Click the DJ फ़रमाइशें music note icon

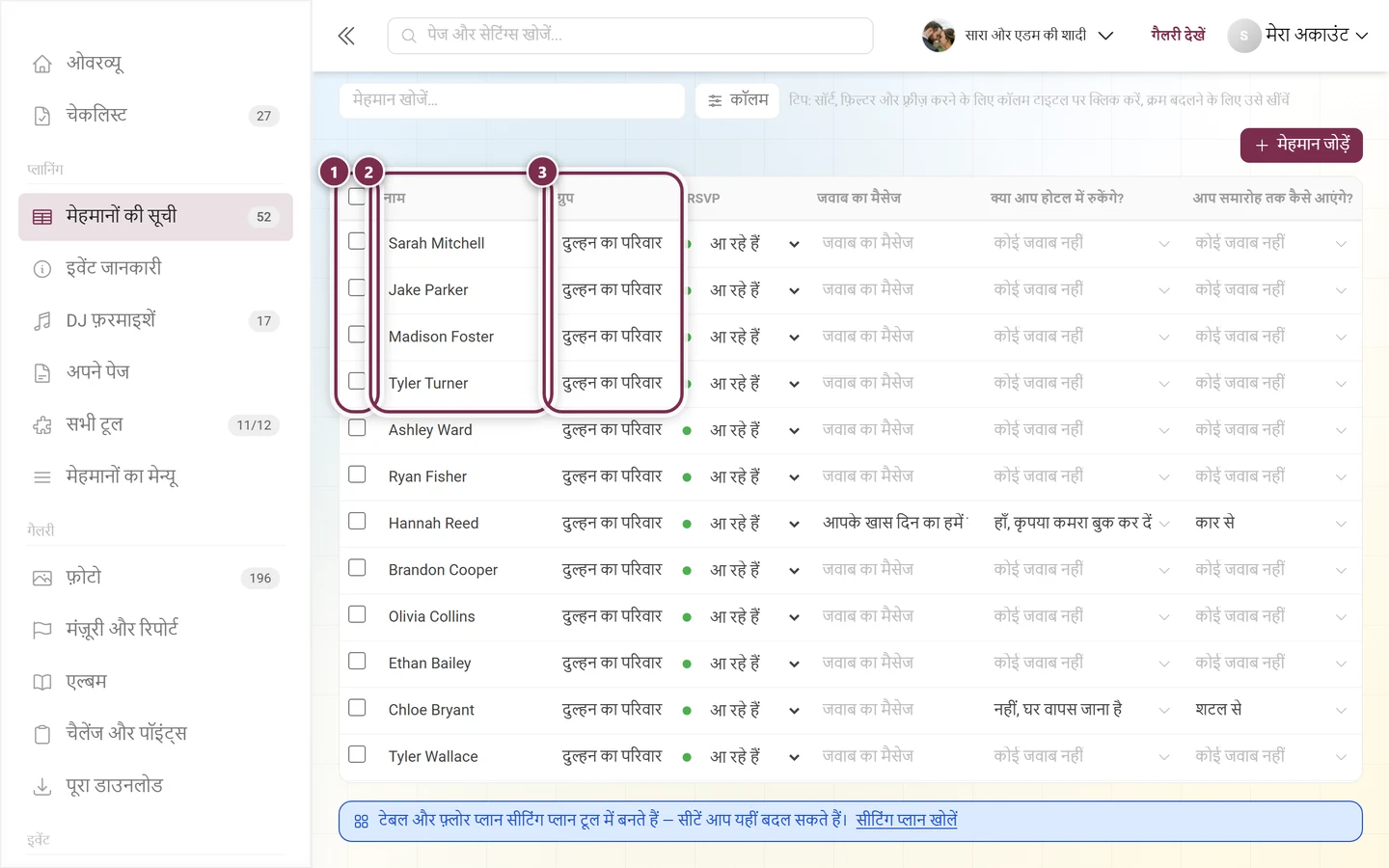click(42, 321)
